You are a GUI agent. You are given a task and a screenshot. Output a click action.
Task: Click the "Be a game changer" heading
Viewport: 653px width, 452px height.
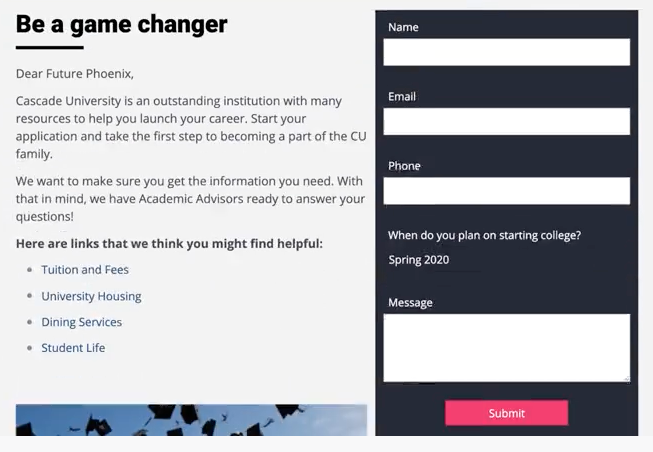tap(122, 24)
